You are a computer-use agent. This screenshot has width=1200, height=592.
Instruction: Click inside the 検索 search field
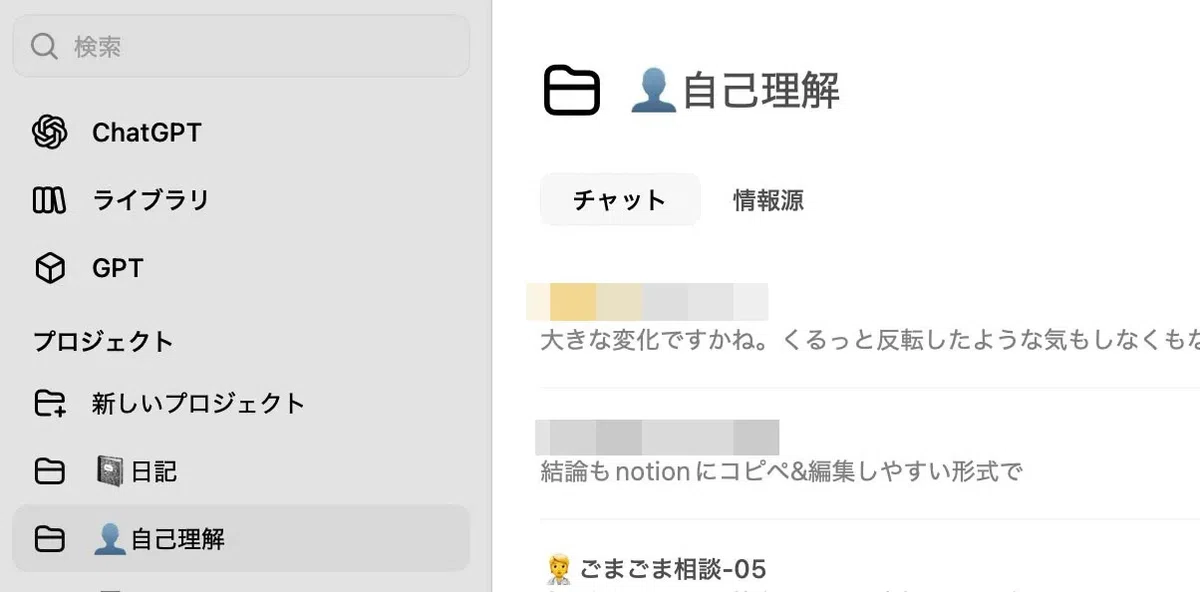tap(241, 46)
